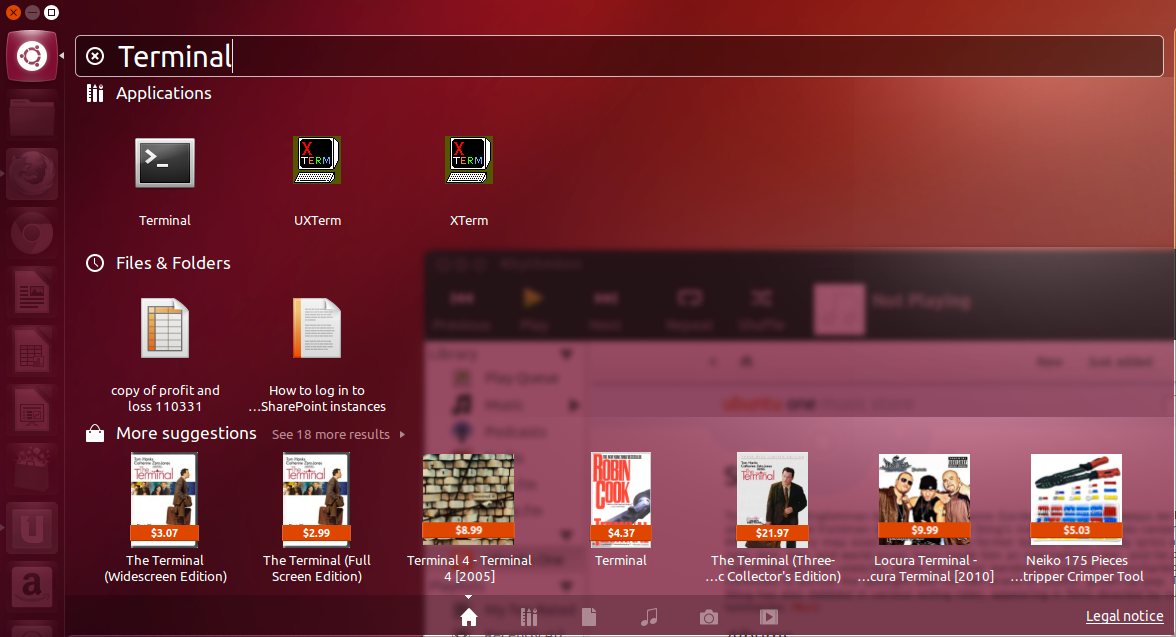1176x637 pixels.
Task: Switch to the Applications lens
Action: (529, 617)
